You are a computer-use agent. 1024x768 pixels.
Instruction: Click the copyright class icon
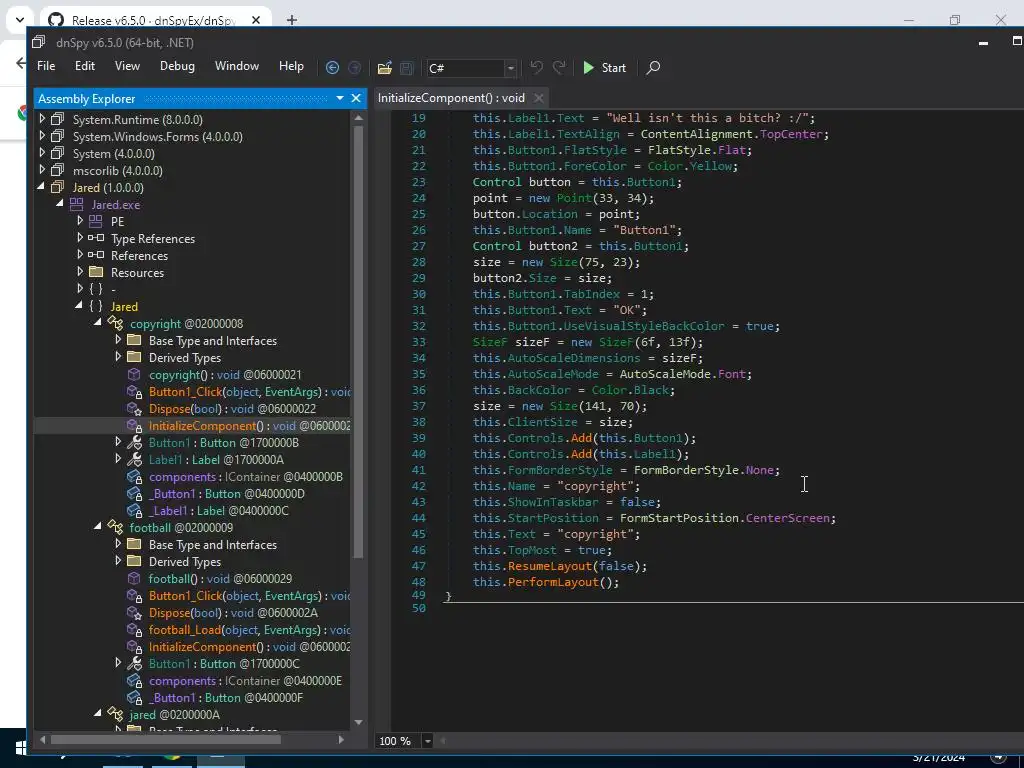(x=115, y=323)
